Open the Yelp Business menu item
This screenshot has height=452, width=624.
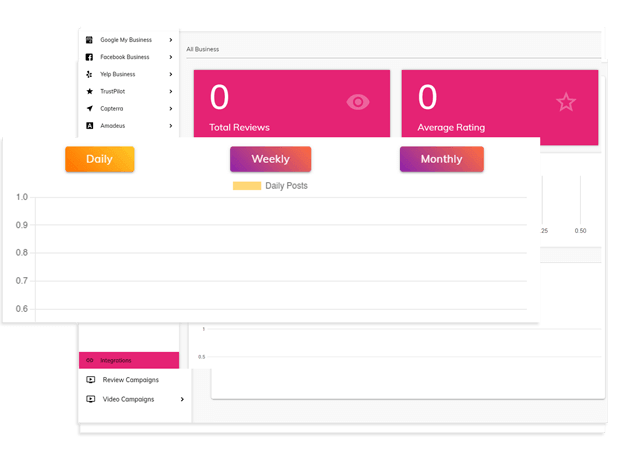(129, 74)
